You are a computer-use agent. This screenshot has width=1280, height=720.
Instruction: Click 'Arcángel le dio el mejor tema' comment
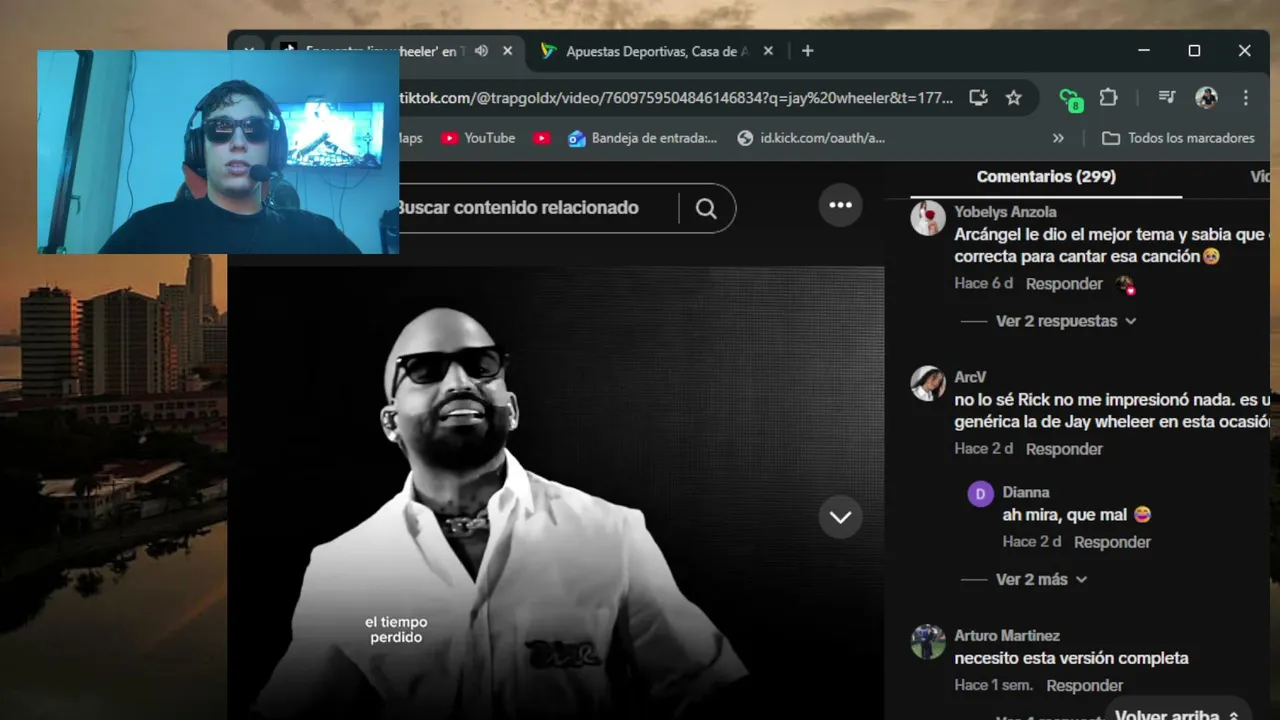[x=1112, y=246]
